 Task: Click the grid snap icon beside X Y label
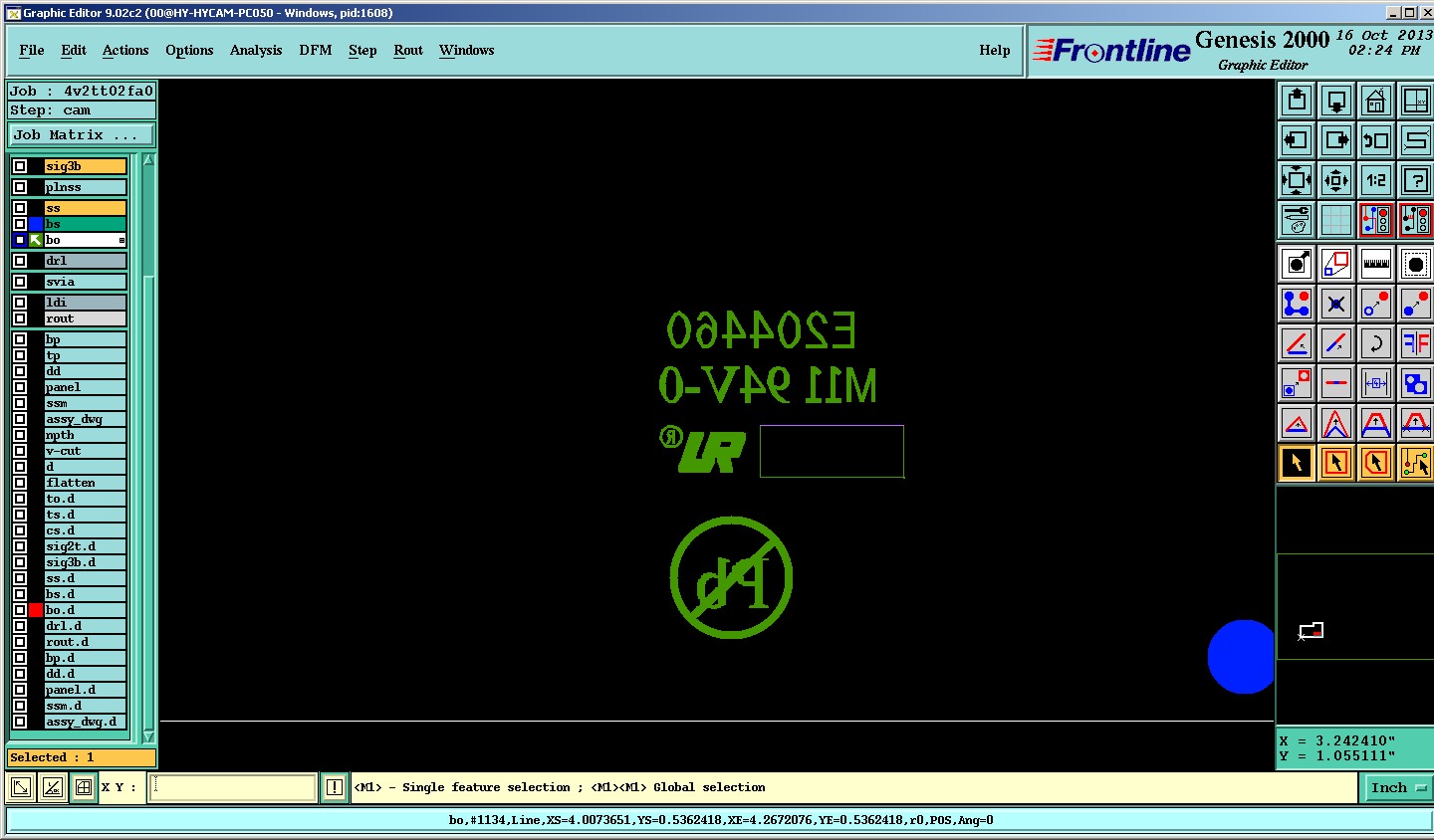point(84,787)
